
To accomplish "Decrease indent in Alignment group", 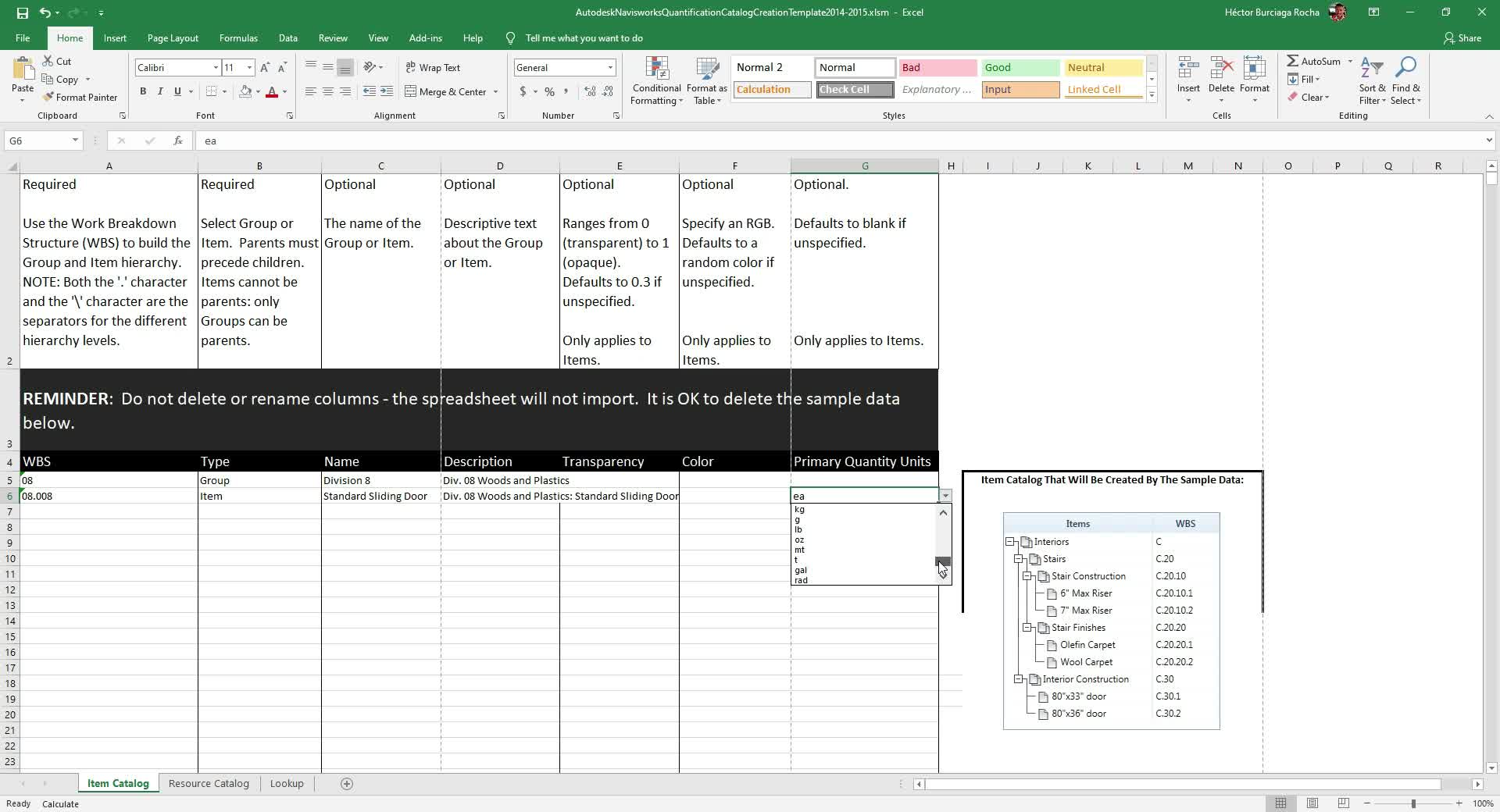I will coord(370,91).
